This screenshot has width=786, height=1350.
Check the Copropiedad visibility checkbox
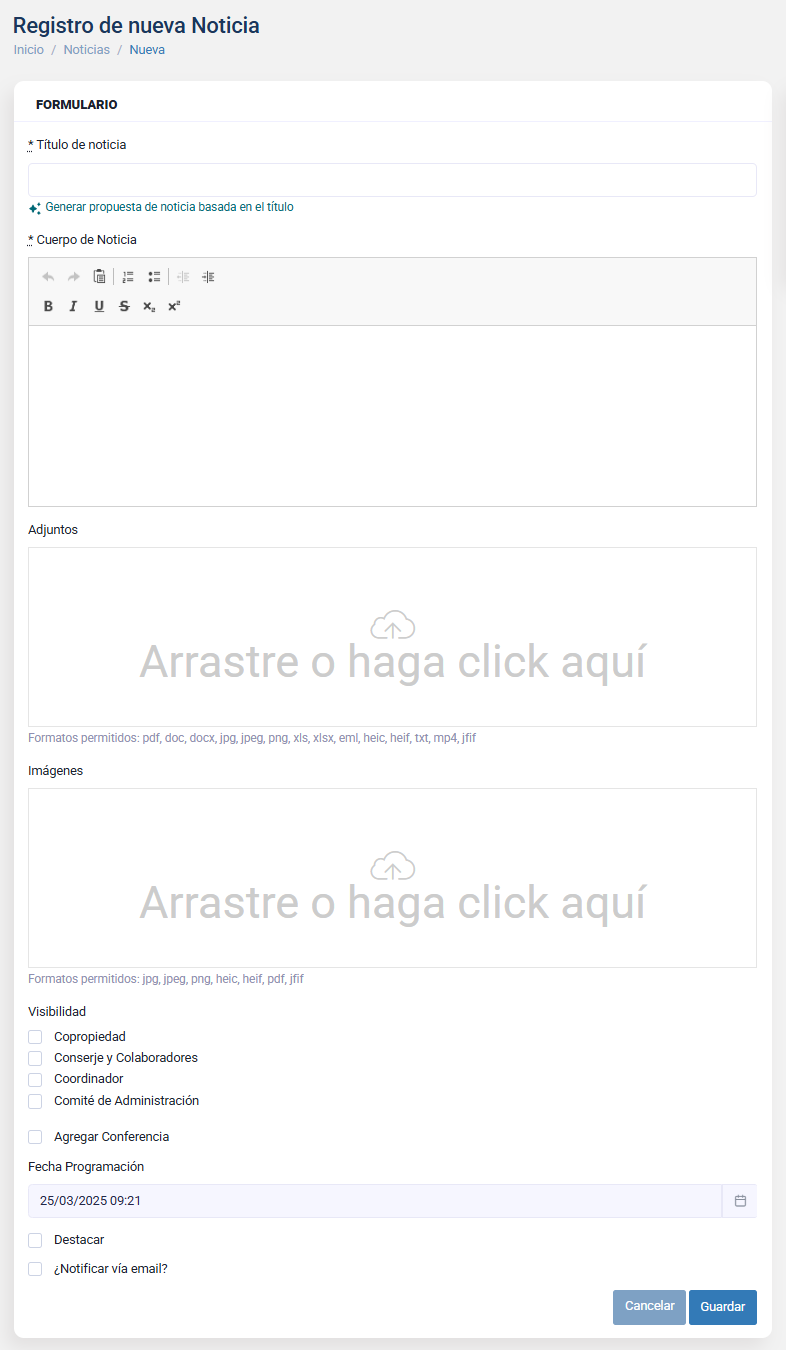click(35, 1037)
